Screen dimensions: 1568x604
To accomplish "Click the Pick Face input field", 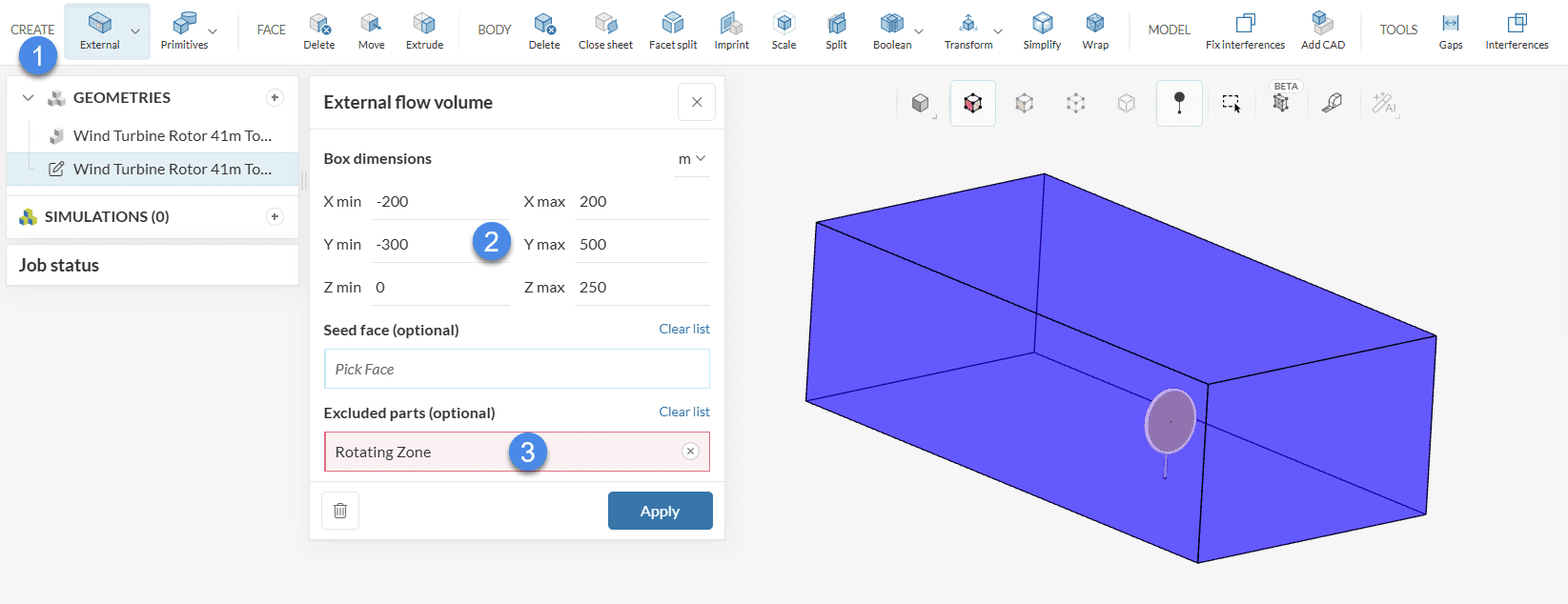I will point(517,369).
